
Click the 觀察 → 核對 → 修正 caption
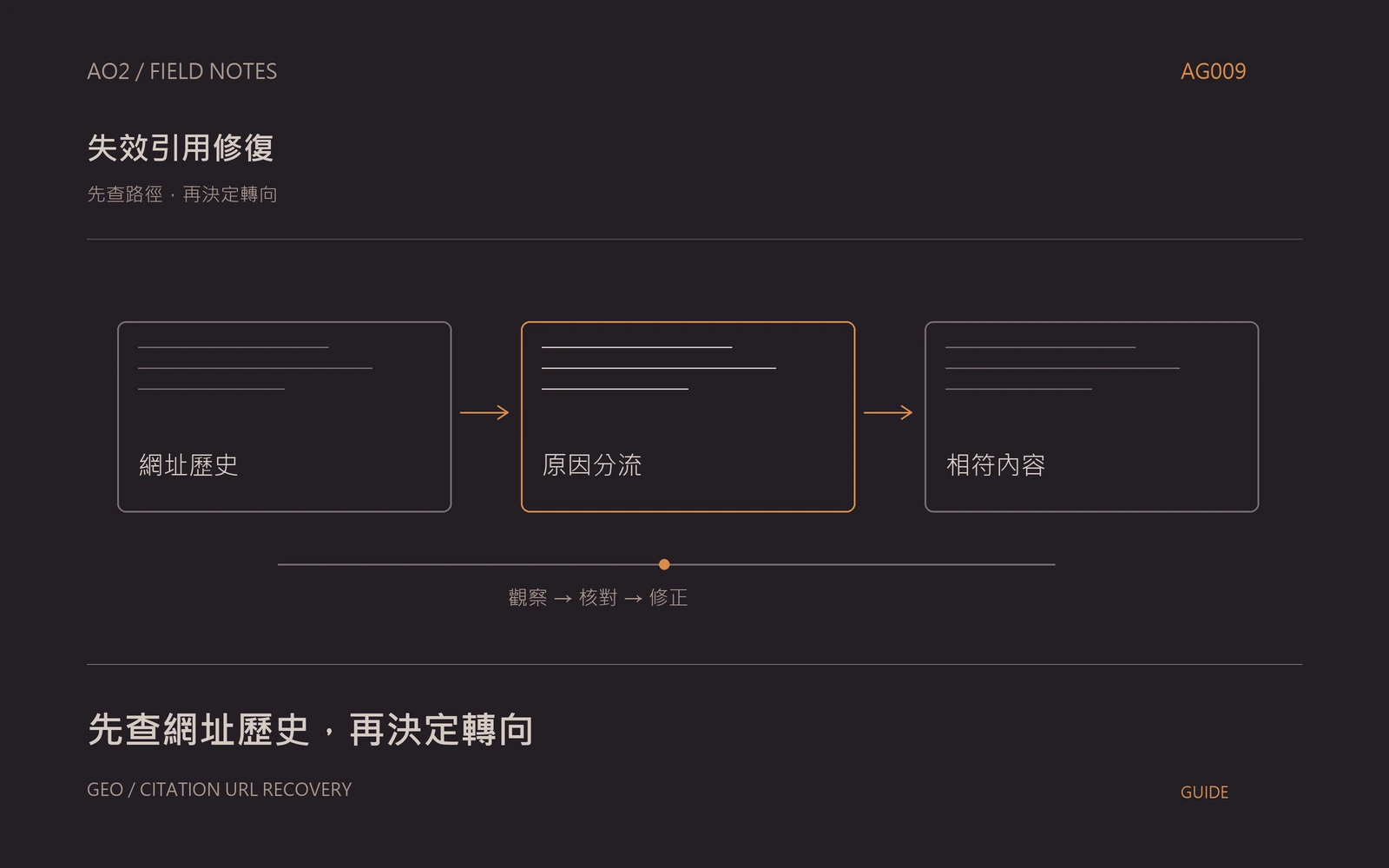pyautogui.click(x=598, y=597)
